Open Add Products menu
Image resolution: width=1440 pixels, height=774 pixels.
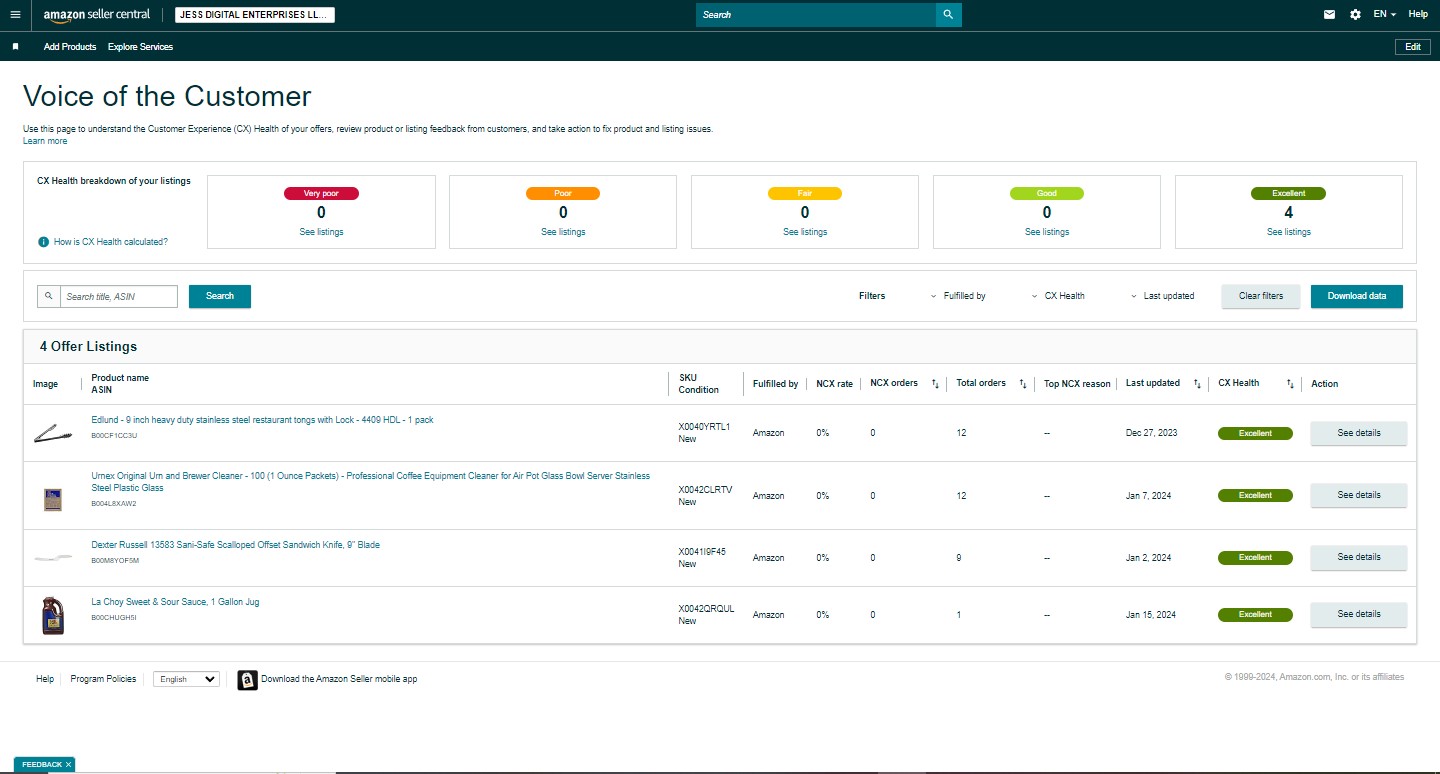coord(70,47)
